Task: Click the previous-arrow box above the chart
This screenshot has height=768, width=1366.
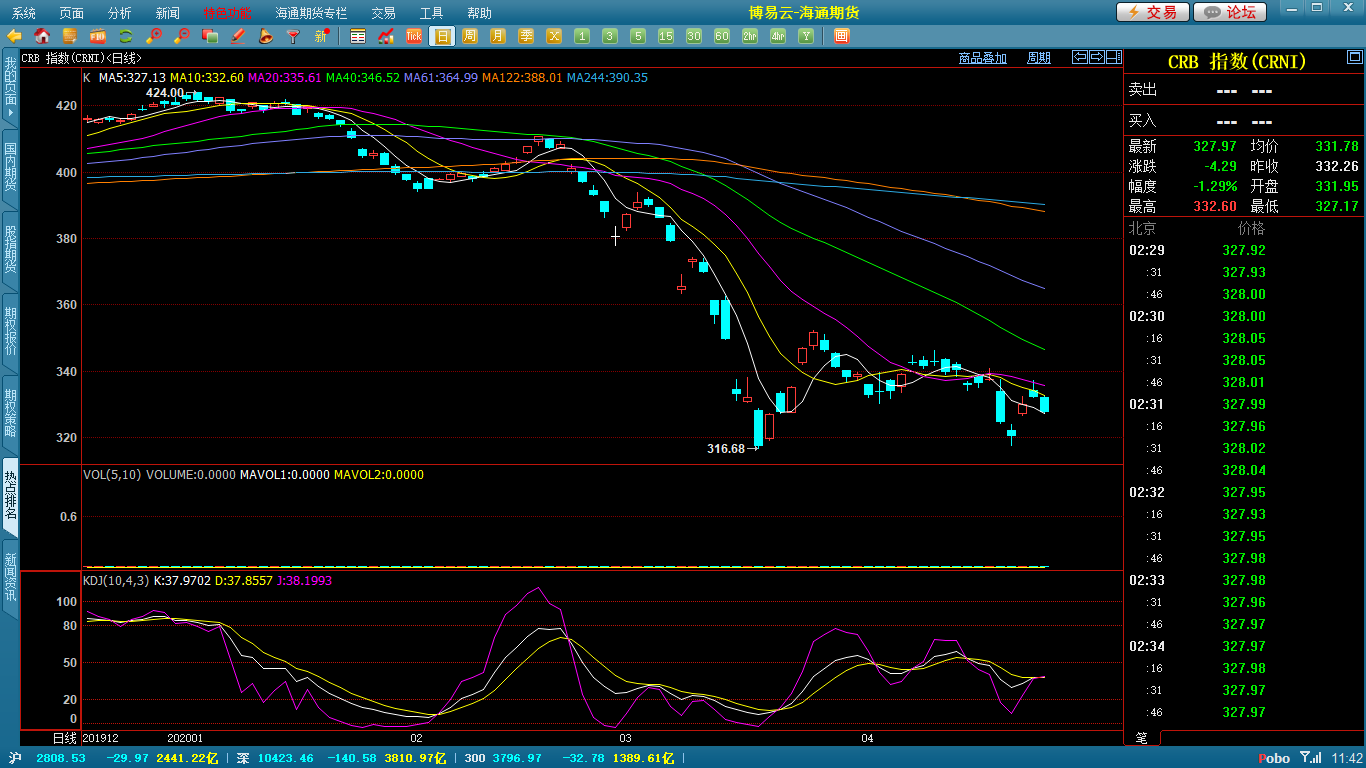Action: (x=1079, y=57)
